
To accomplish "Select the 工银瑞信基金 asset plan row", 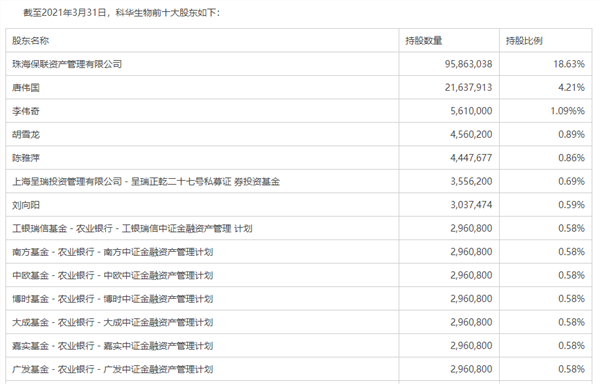I will [x=298, y=228].
